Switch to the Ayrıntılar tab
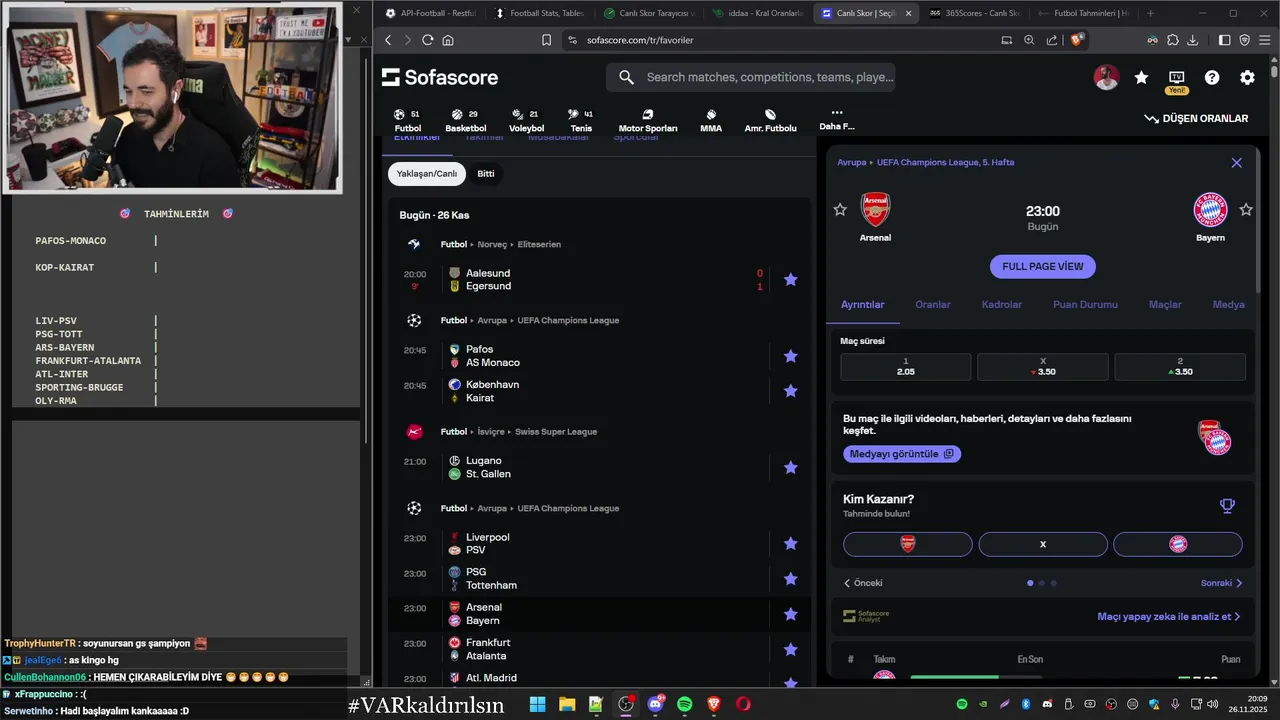The width and height of the screenshot is (1280, 720). click(862, 304)
